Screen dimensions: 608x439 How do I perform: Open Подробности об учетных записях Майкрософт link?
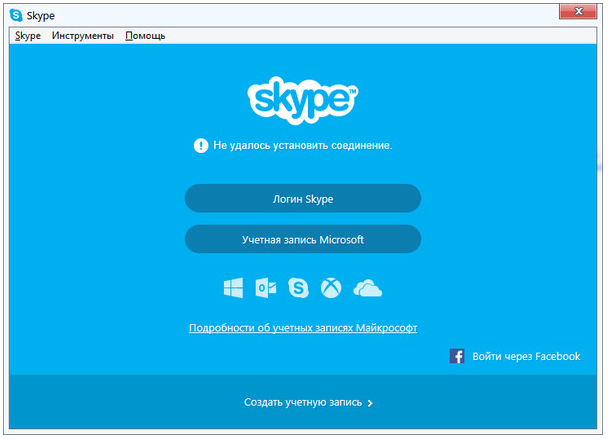tap(302, 328)
